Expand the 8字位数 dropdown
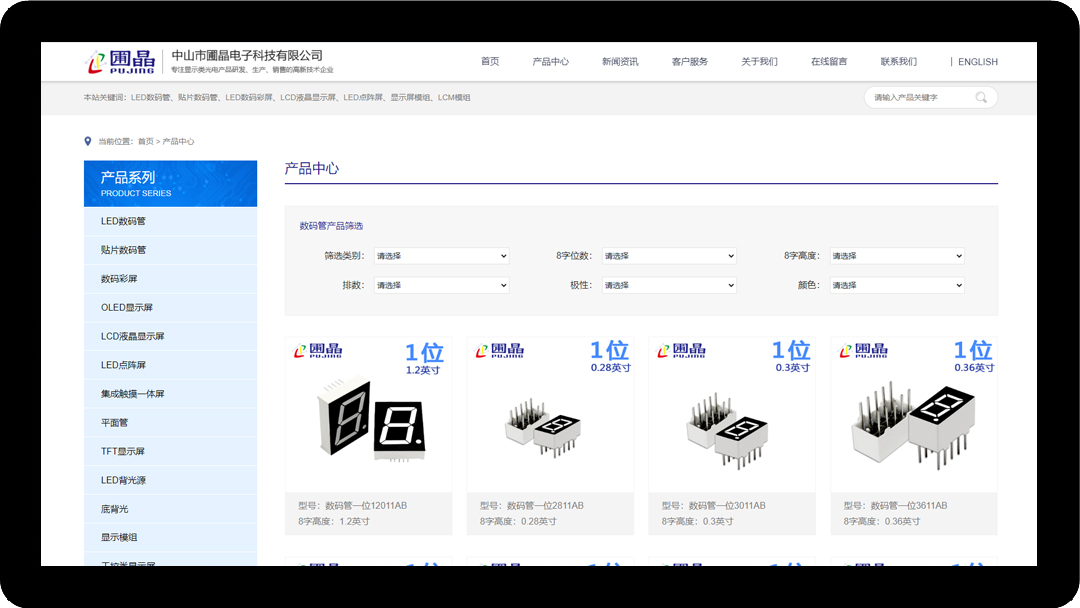1080x608 pixels. coord(669,256)
